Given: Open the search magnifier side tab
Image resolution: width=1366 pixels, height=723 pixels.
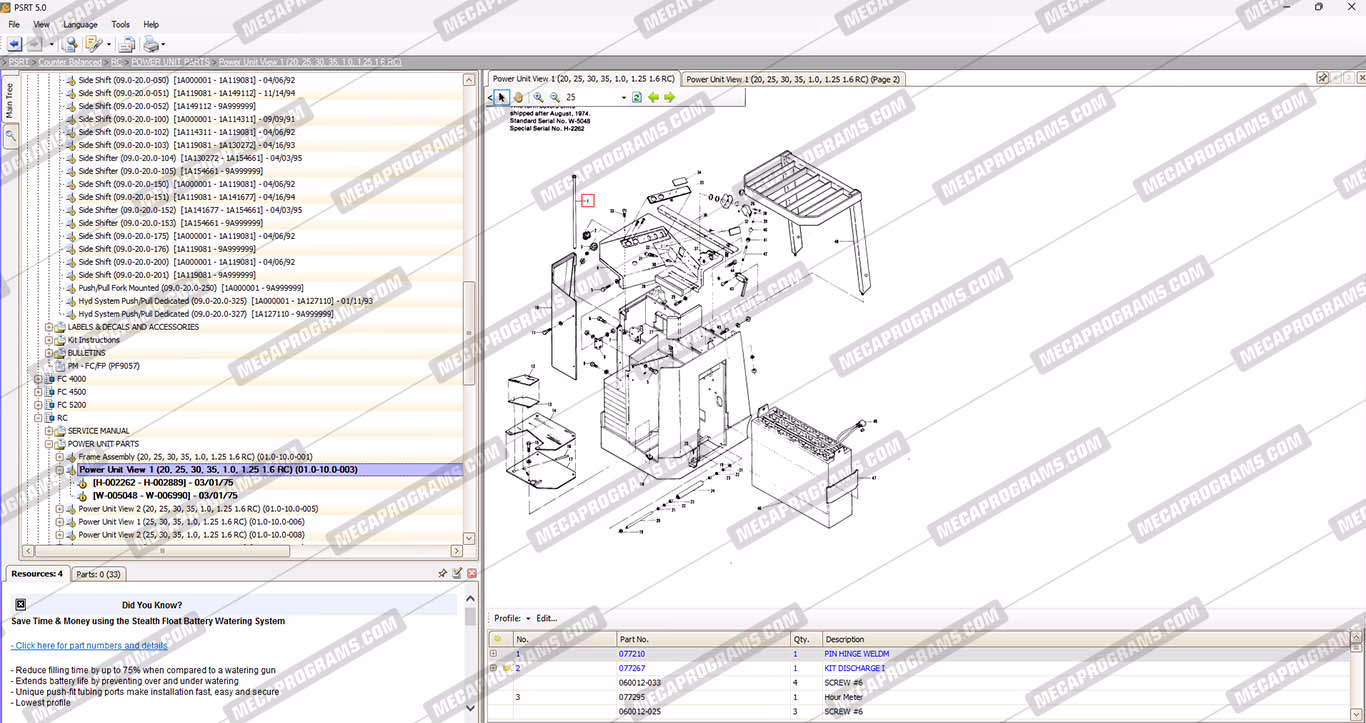Looking at the screenshot, I should coord(11,136).
